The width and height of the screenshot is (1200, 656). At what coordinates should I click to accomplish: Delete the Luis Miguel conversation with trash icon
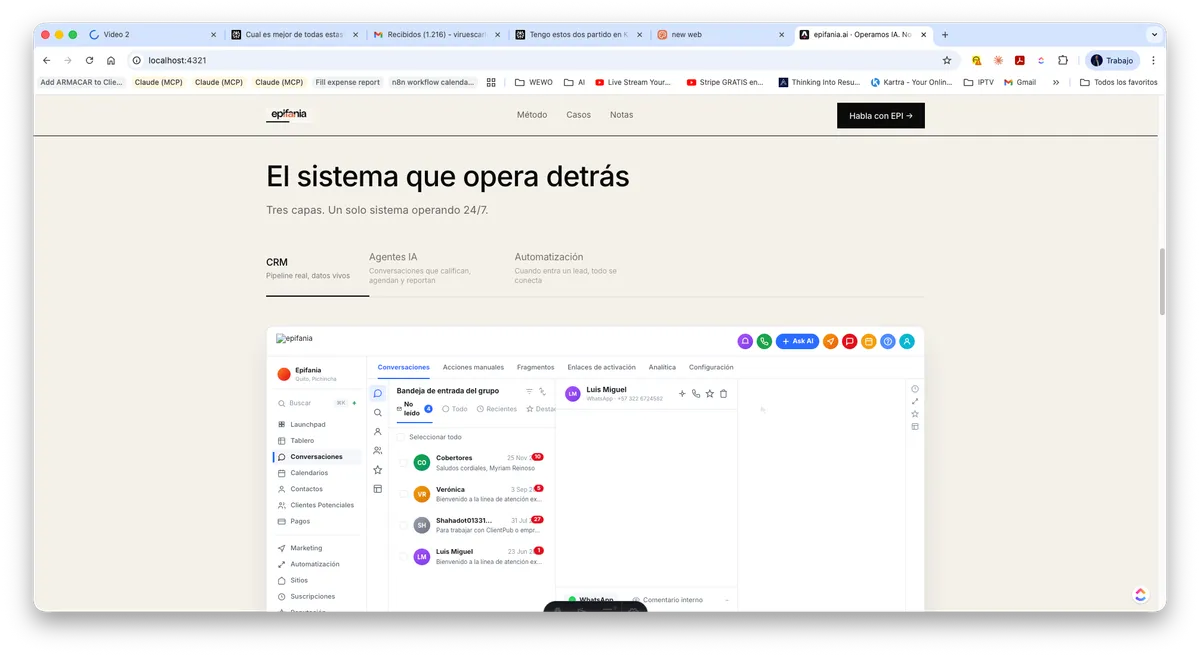(724, 394)
